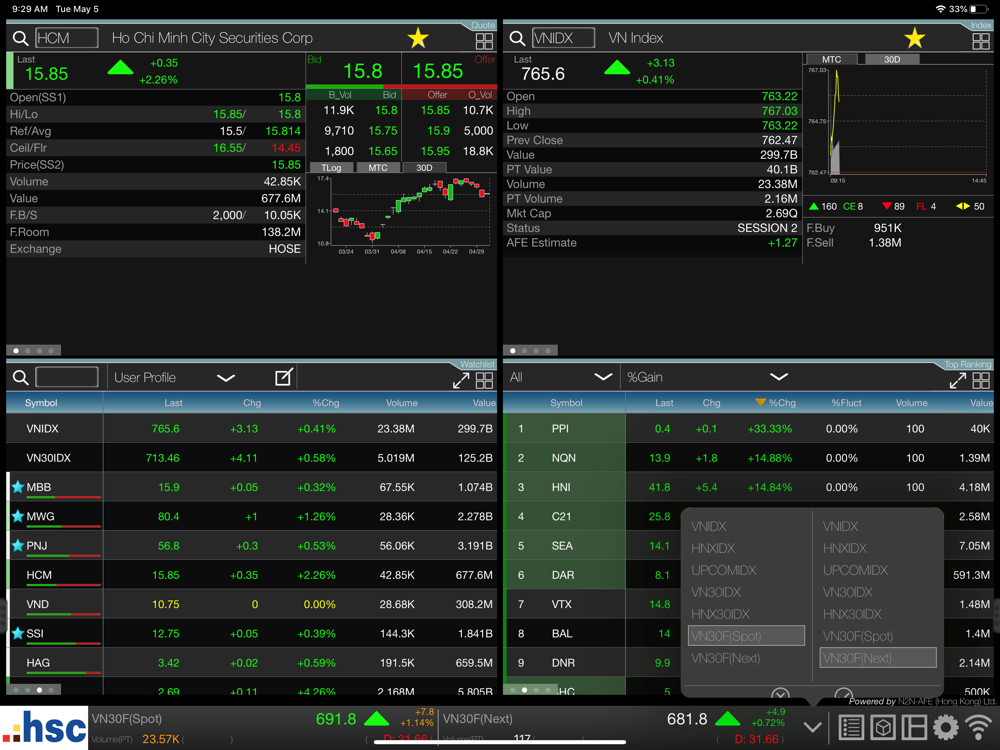Switch to the 30D tab in HCM quote
Screen dimensions: 1000x750
click(x=424, y=168)
